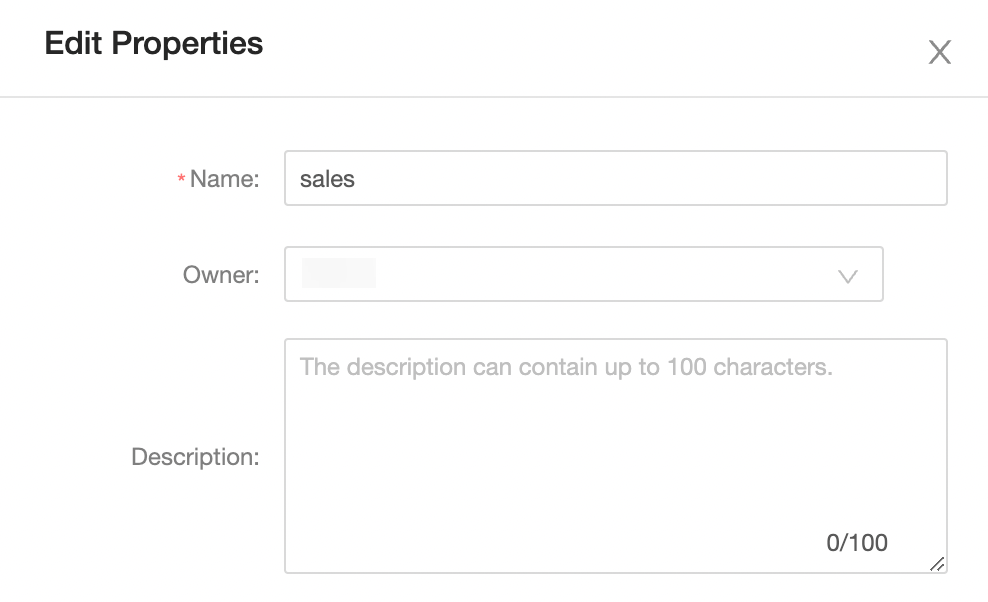This screenshot has height=602, width=988.
Task: Click empty middle of Owner combo box
Action: (600, 274)
